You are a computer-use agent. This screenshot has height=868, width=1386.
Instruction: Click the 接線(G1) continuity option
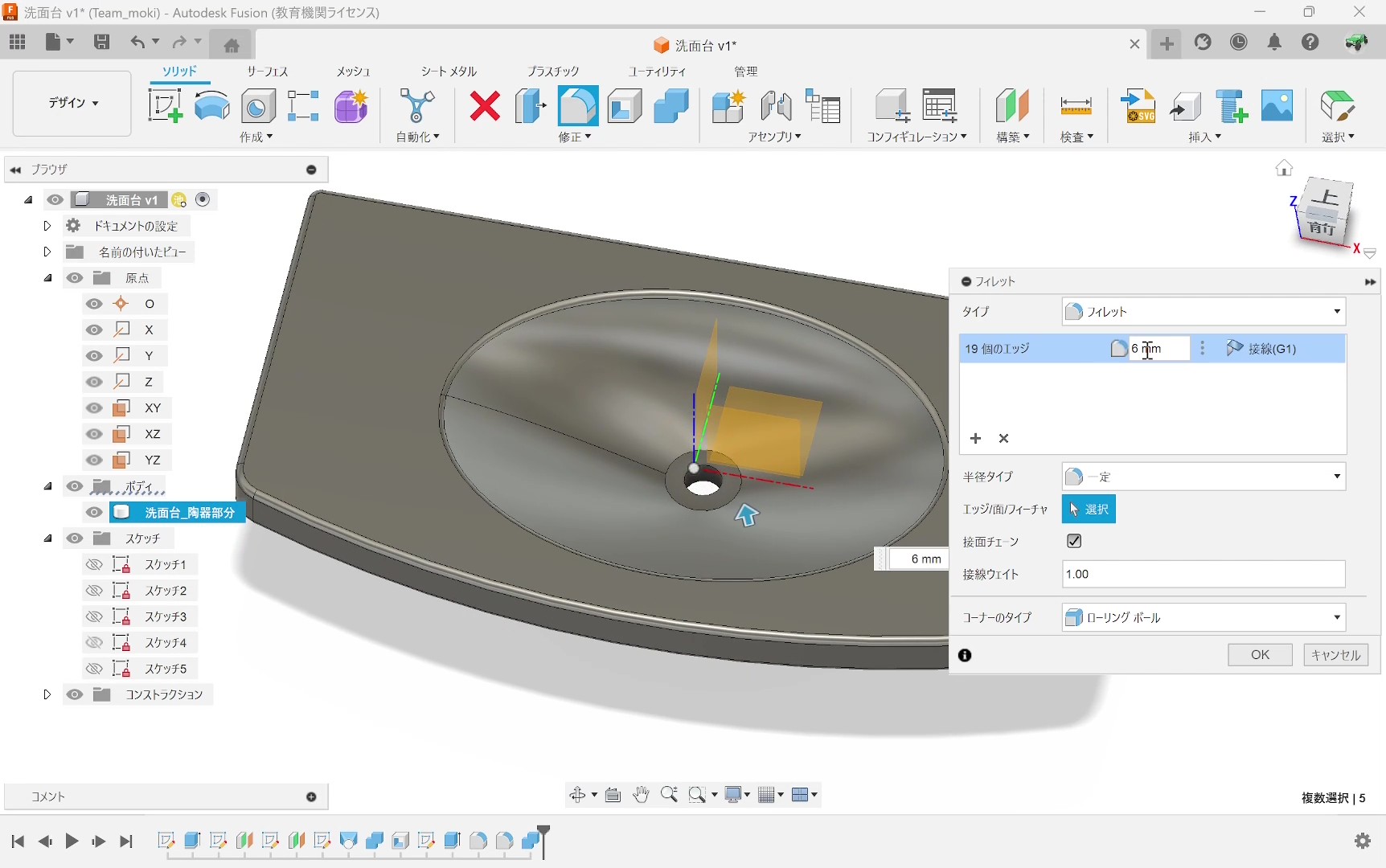1262,349
